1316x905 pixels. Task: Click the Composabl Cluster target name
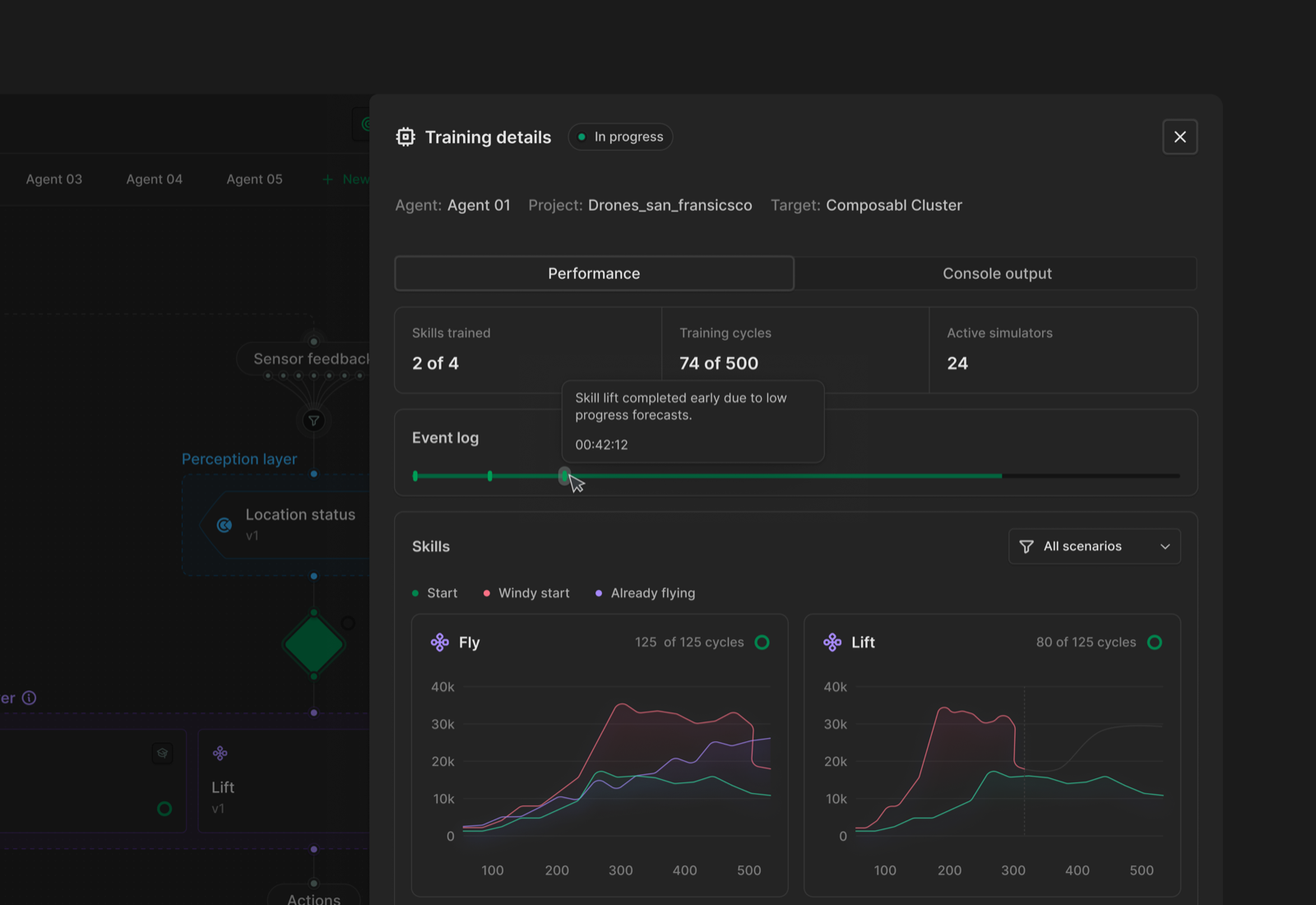894,205
